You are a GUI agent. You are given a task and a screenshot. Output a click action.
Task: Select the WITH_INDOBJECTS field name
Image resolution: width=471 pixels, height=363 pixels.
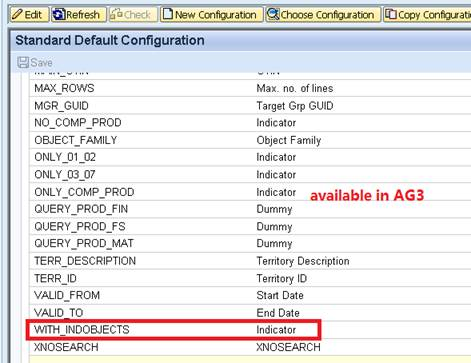(82, 330)
